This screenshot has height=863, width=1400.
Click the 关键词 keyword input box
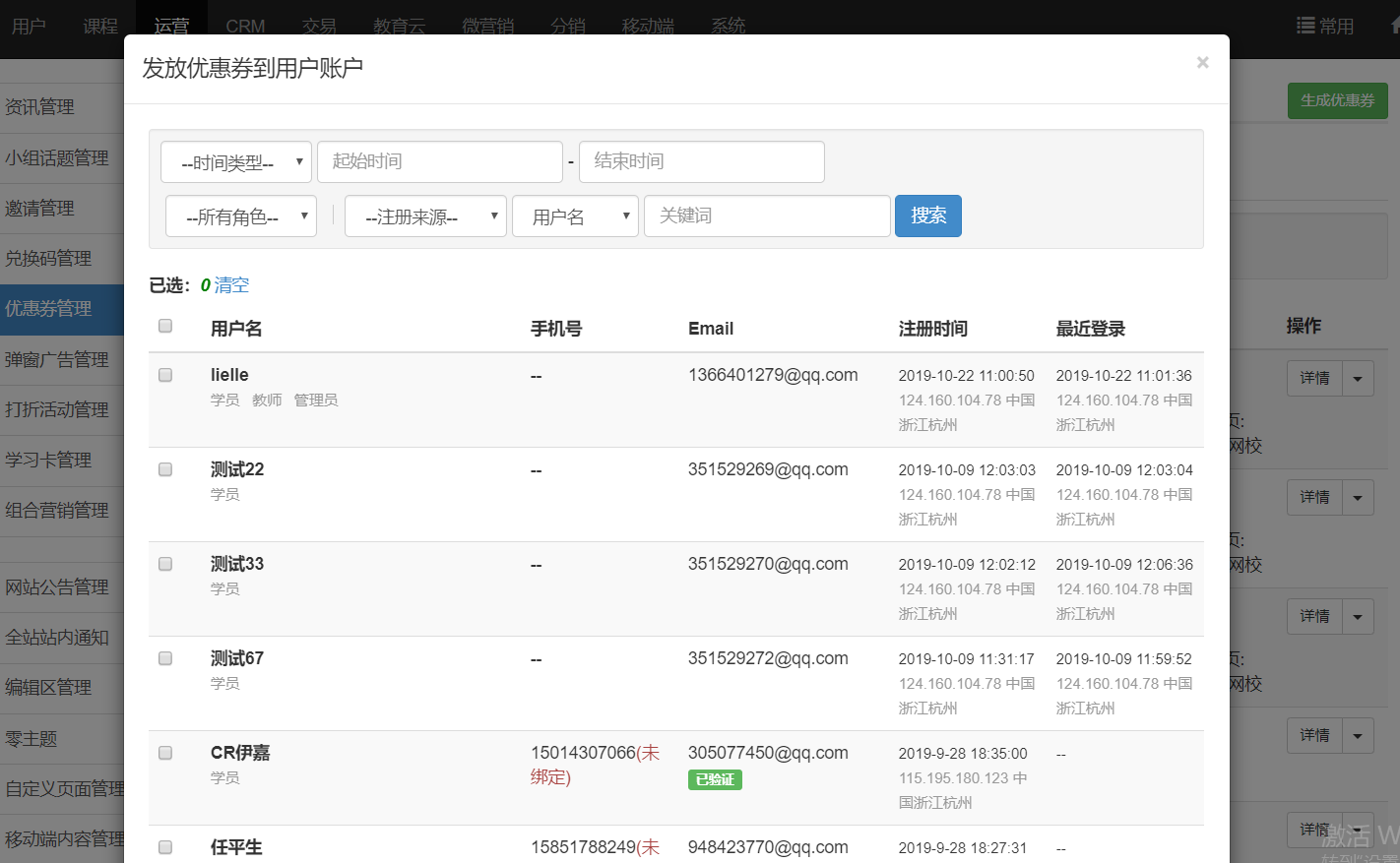[766, 216]
